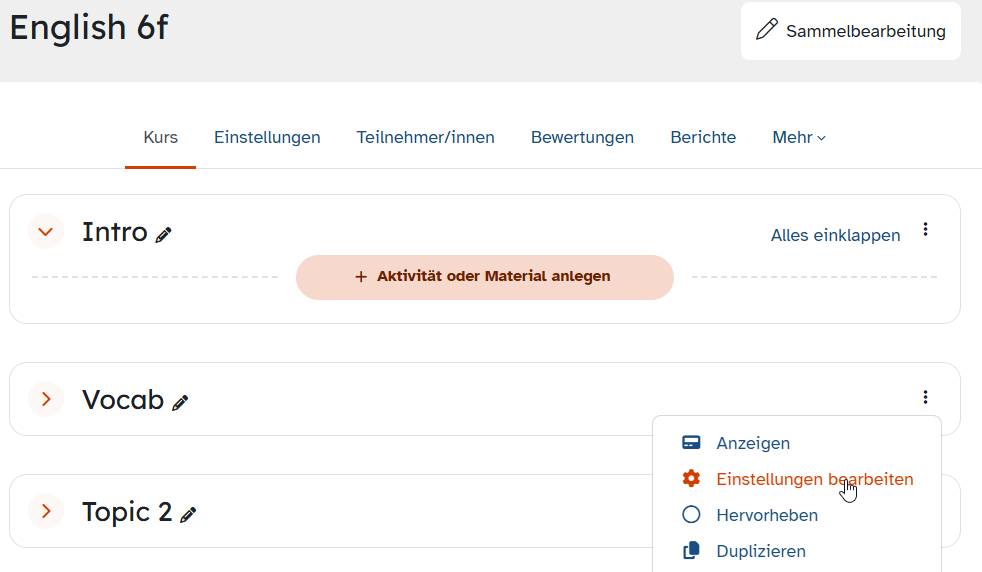Click the pencil icon next to Intro
Screen dimensions: 982x572
[x=163, y=235]
